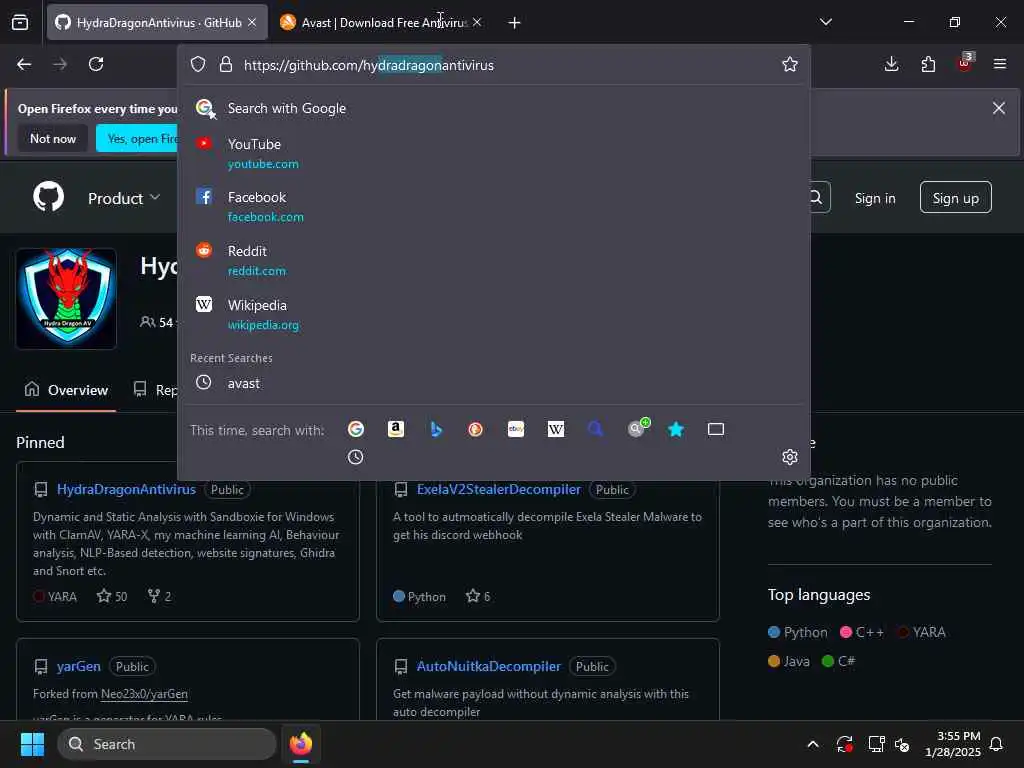Search this time with Wikipedia icon
Screen dimensions: 1024x768
556,429
